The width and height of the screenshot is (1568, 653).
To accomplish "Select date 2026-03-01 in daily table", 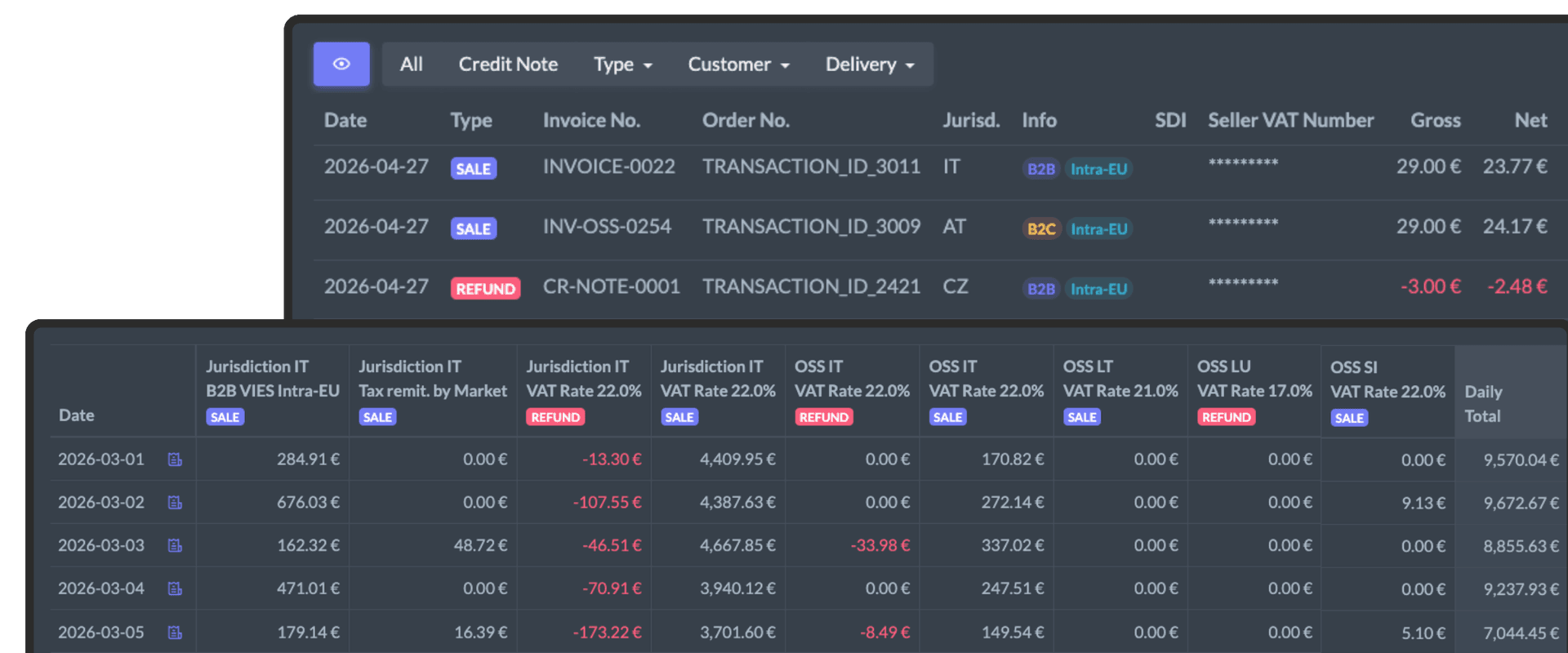I will pos(101,460).
